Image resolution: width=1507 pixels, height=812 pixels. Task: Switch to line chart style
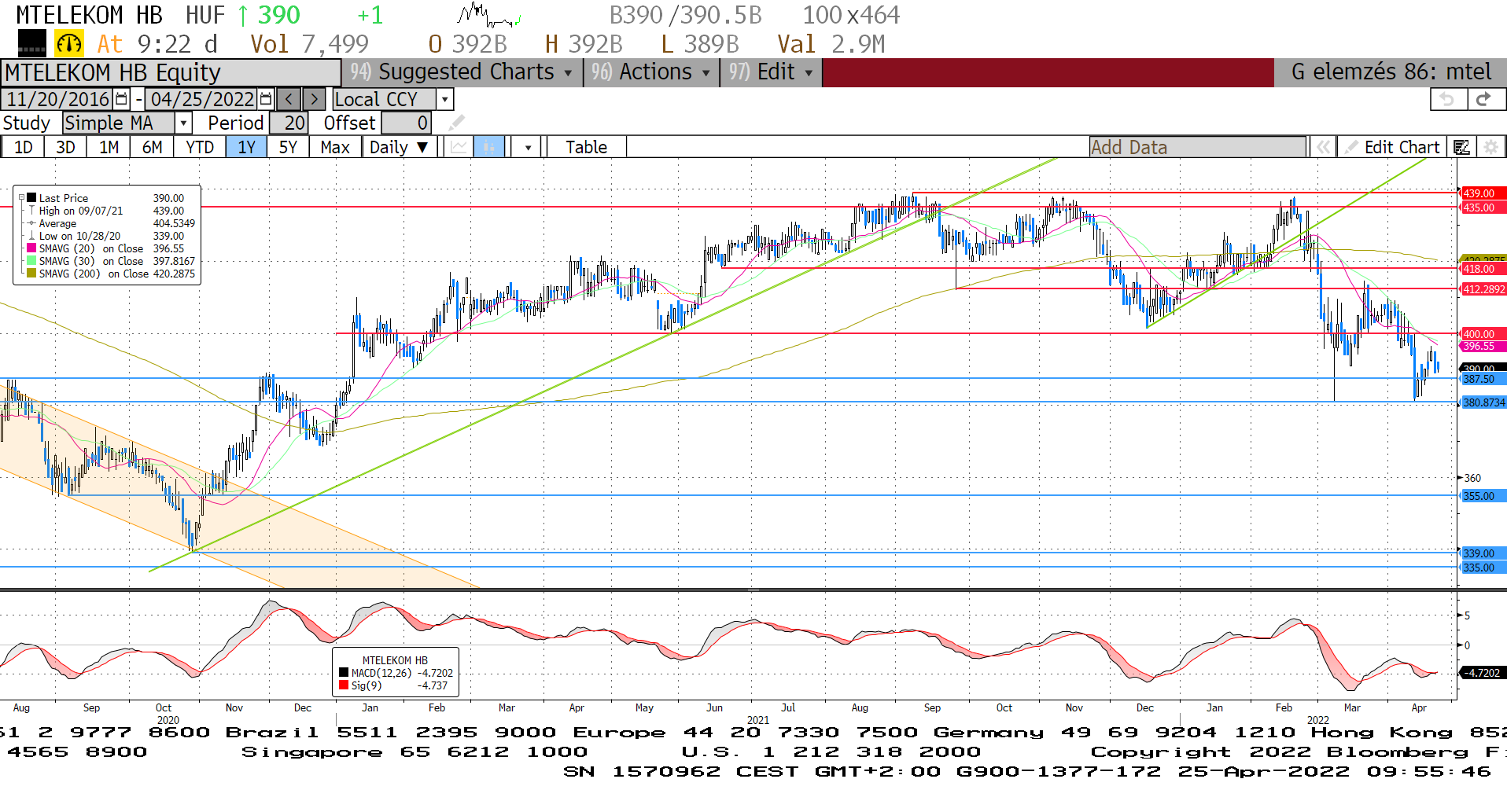pyautogui.click(x=459, y=147)
